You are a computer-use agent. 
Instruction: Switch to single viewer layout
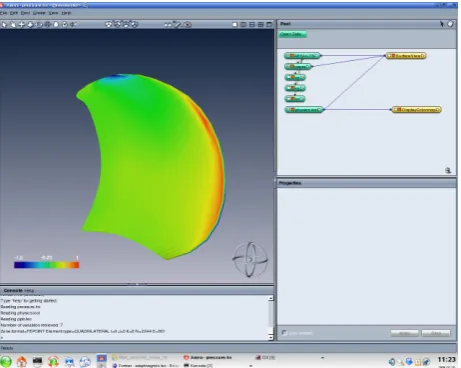pyautogui.click(x=235, y=24)
